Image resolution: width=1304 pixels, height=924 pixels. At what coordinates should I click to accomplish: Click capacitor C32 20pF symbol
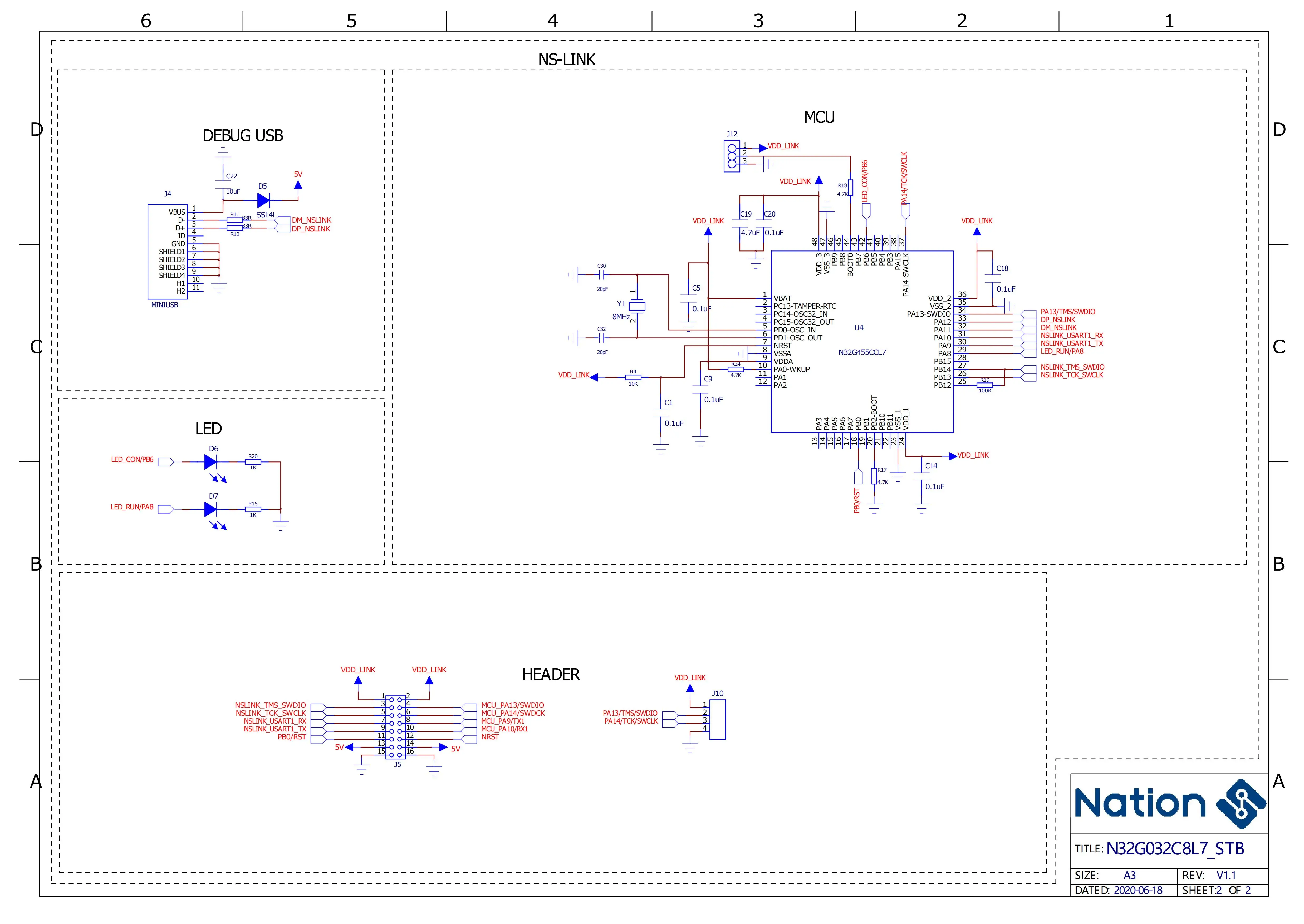tap(601, 338)
